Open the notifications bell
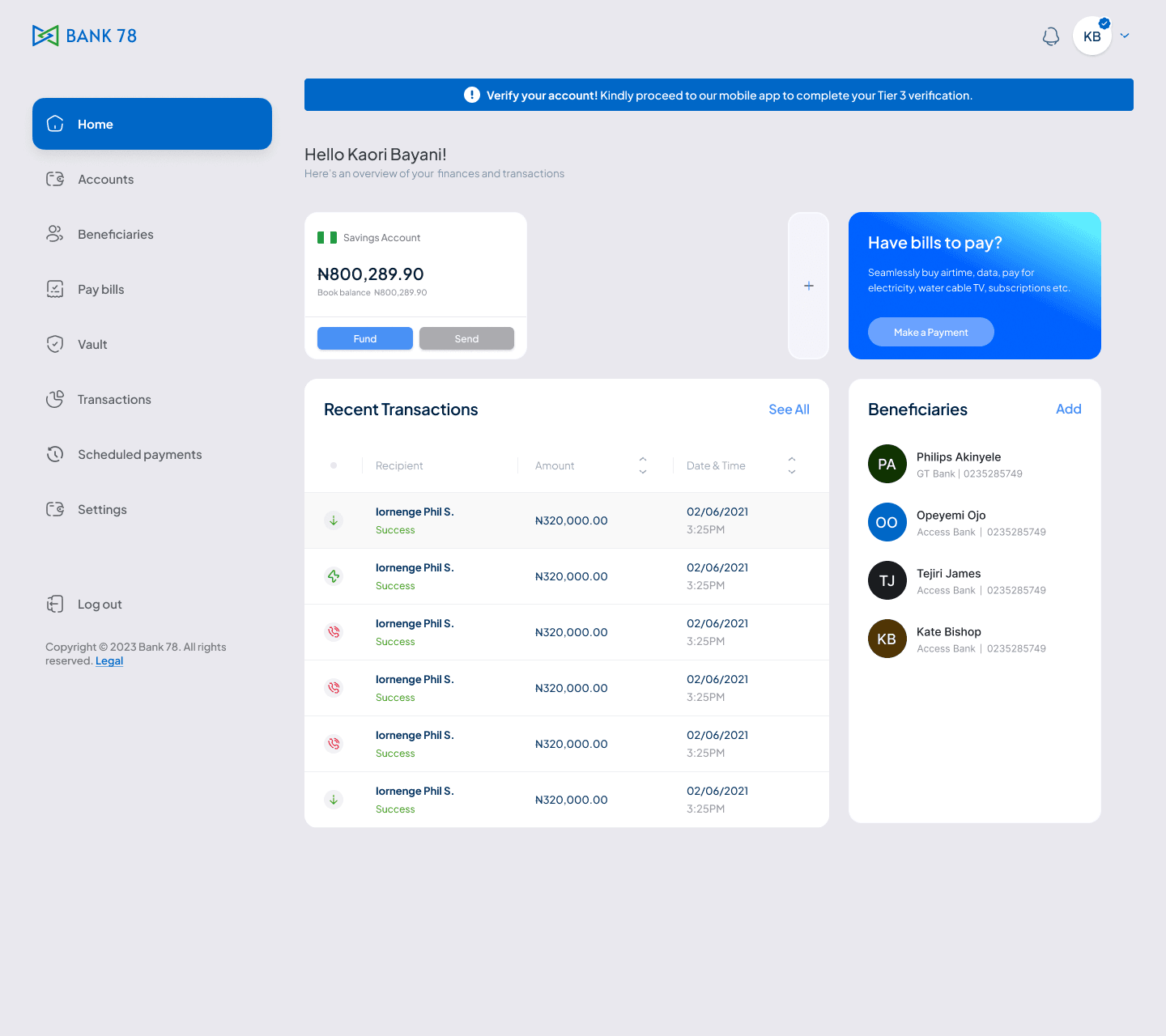Screen dimensions: 1166x1036 1051,36
